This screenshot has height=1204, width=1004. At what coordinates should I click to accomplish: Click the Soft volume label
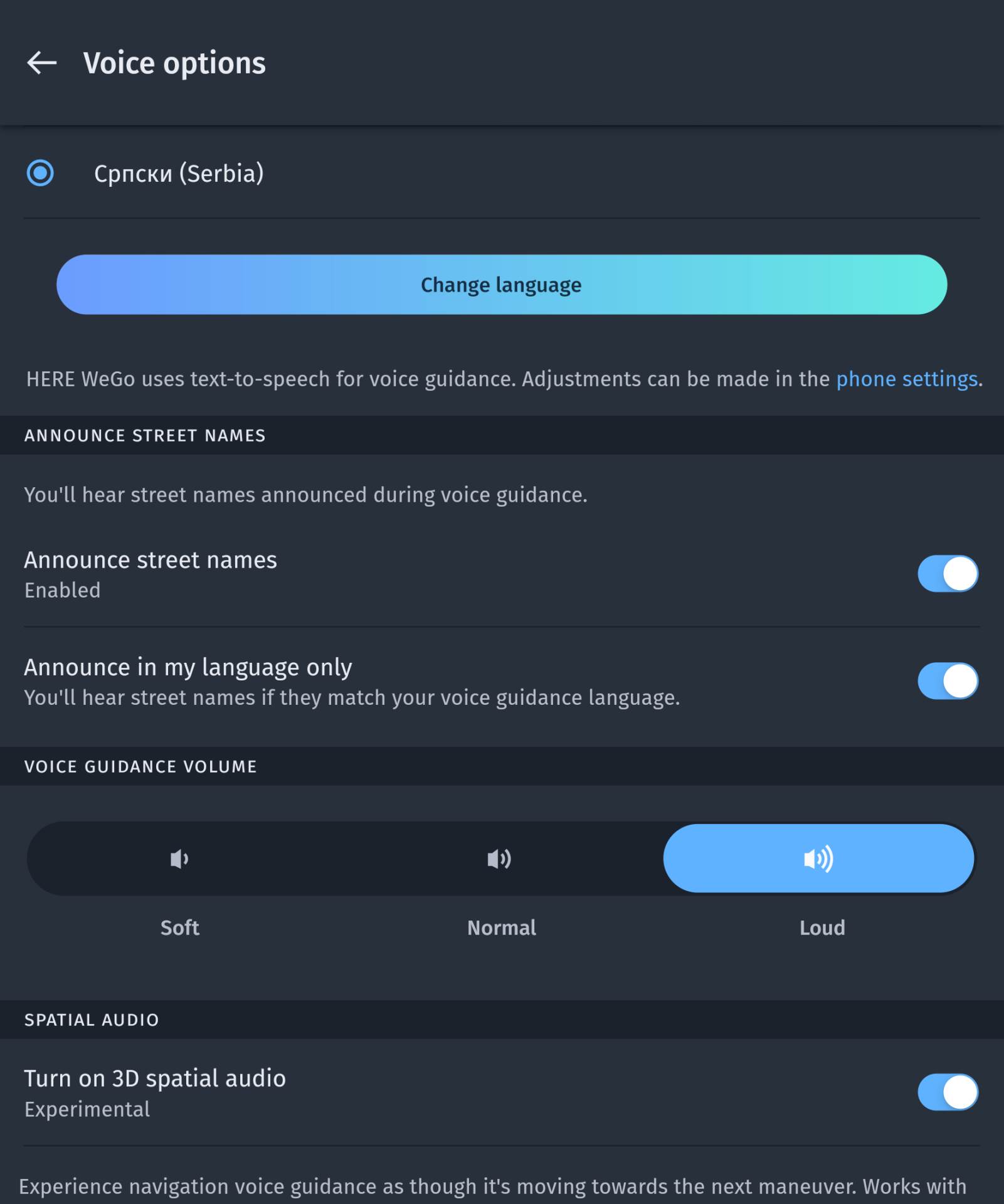pyautogui.click(x=180, y=928)
